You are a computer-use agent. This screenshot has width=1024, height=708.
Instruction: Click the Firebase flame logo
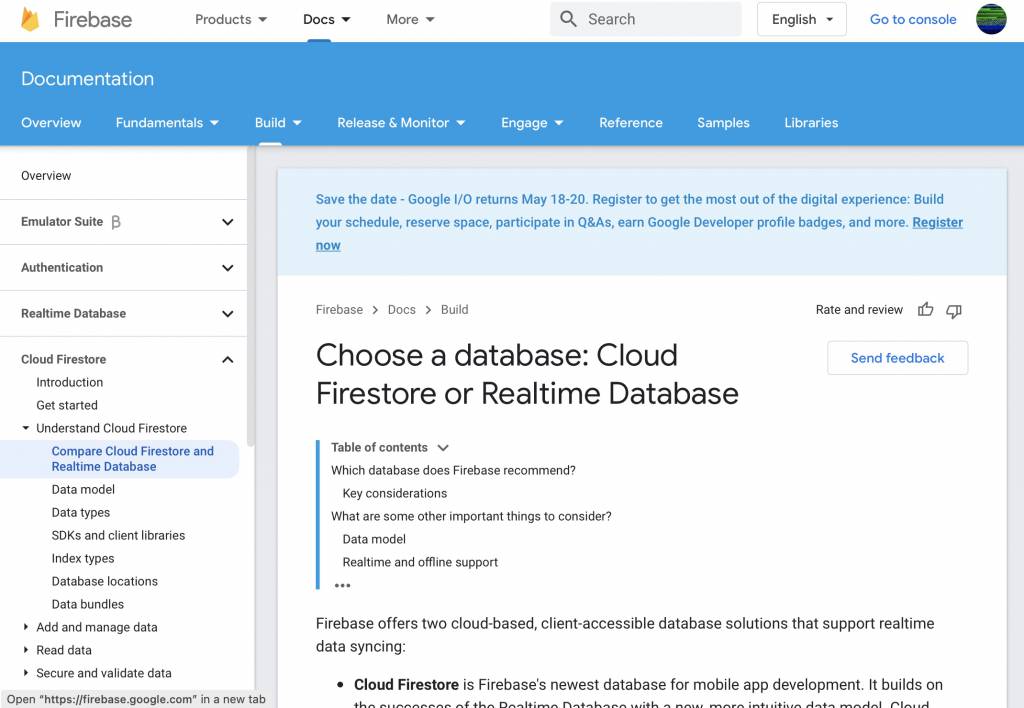[30, 19]
